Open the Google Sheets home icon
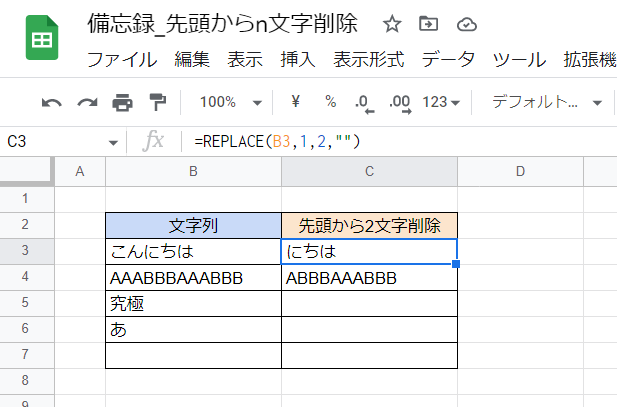Screen dimensions: 617x407 click(x=42, y=37)
